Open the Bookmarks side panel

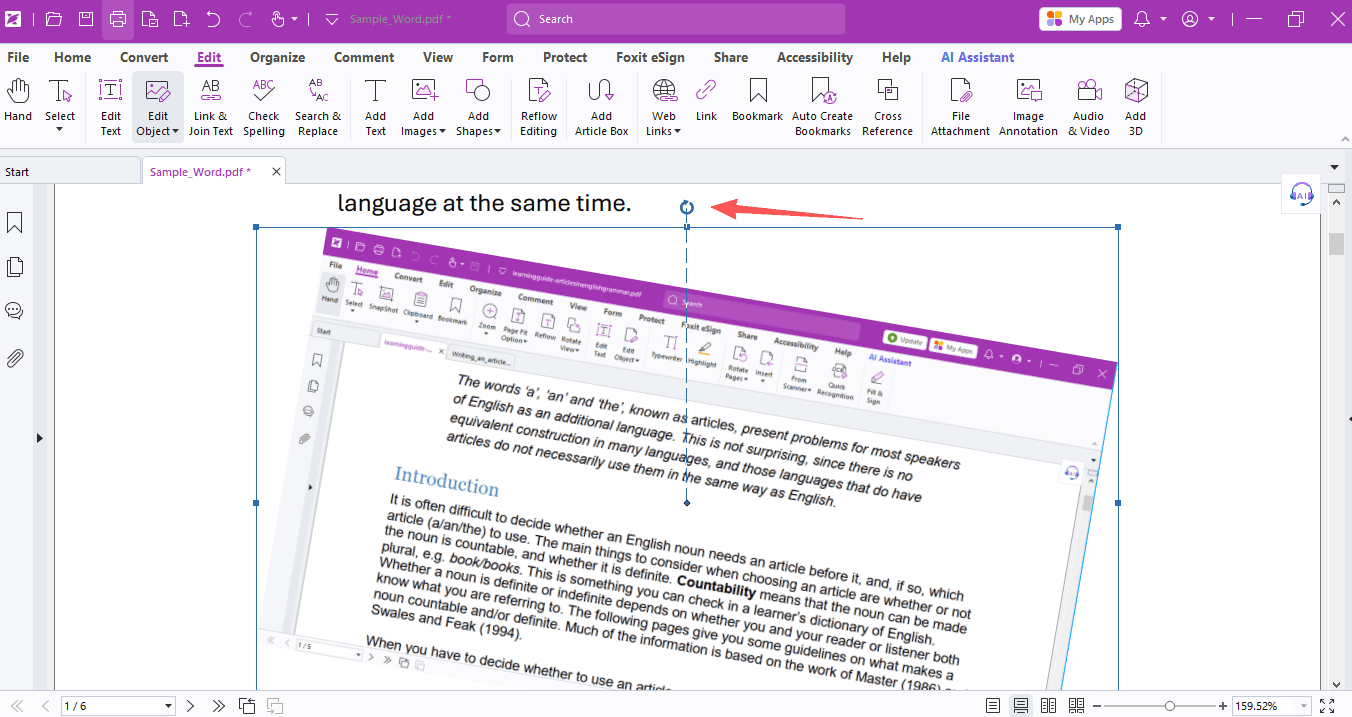(15, 222)
